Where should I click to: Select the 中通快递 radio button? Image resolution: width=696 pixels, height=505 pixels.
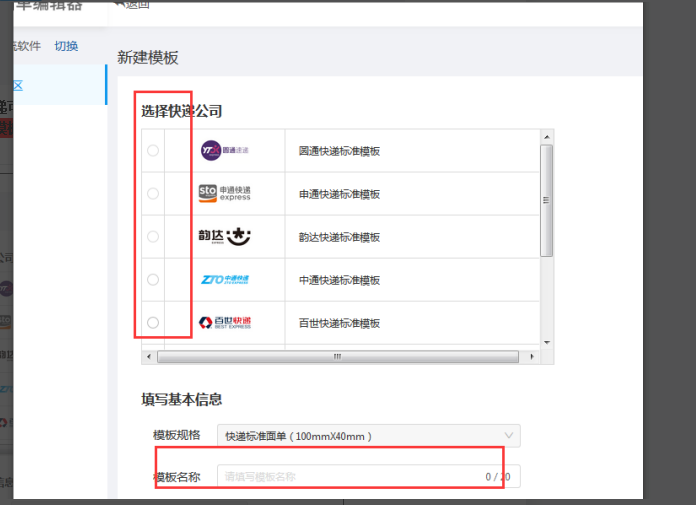[153, 280]
